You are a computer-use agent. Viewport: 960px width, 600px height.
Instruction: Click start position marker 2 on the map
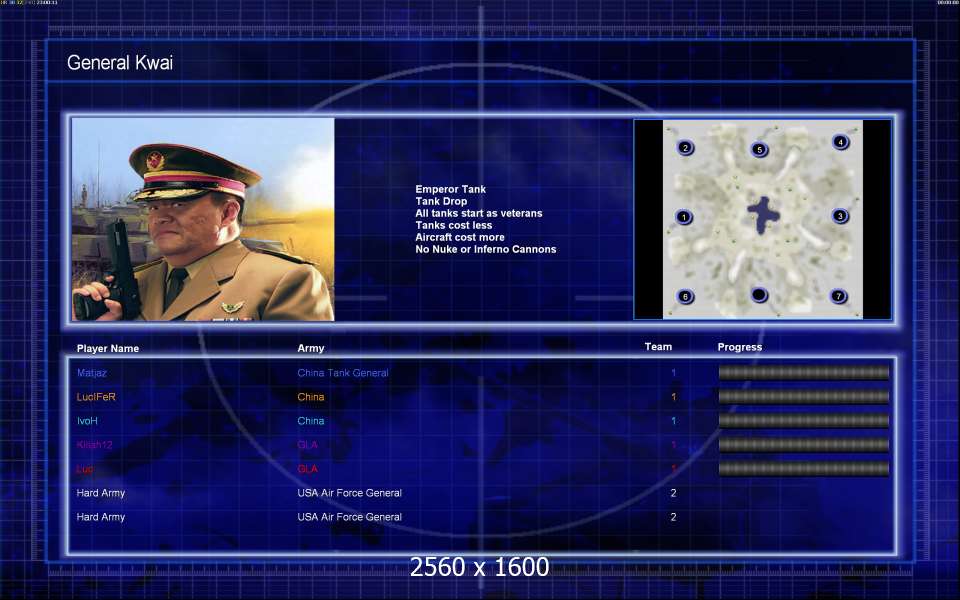[685, 148]
